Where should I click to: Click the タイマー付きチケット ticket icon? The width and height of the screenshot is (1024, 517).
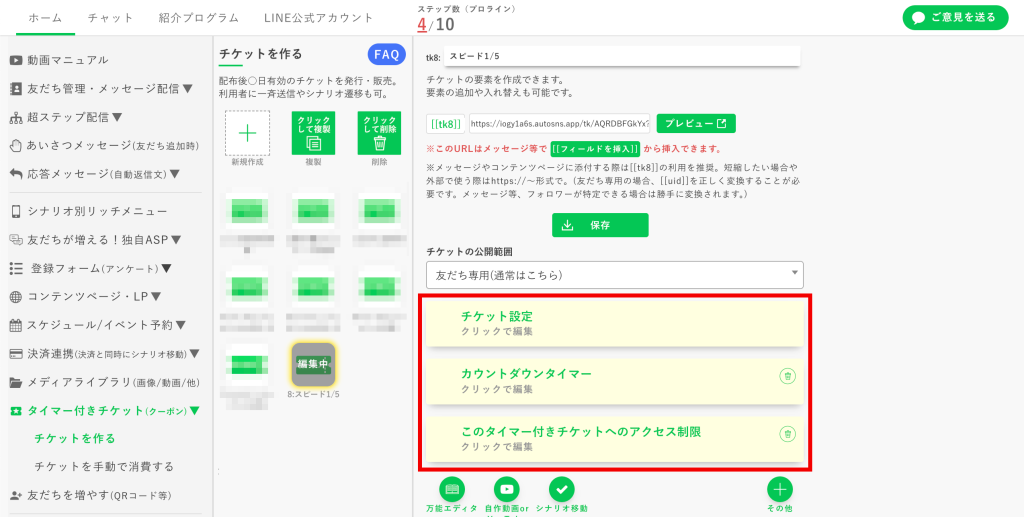(16, 411)
